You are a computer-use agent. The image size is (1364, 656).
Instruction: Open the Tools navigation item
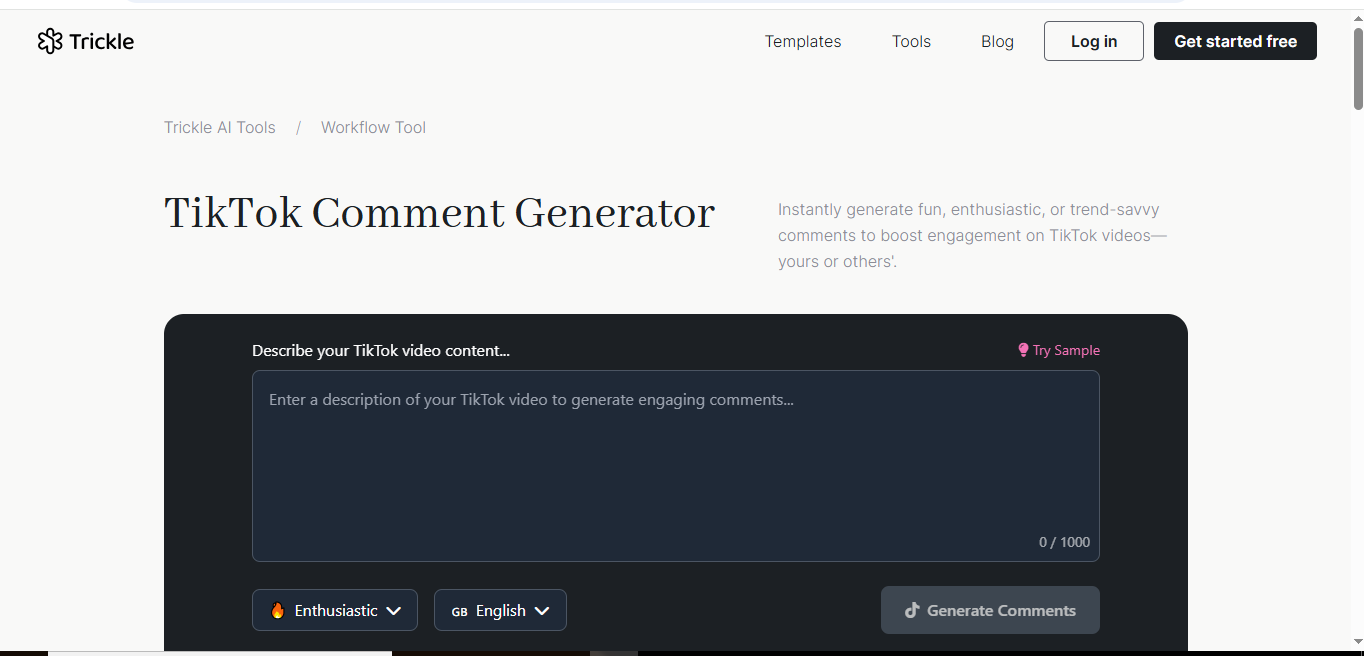pyautogui.click(x=911, y=41)
